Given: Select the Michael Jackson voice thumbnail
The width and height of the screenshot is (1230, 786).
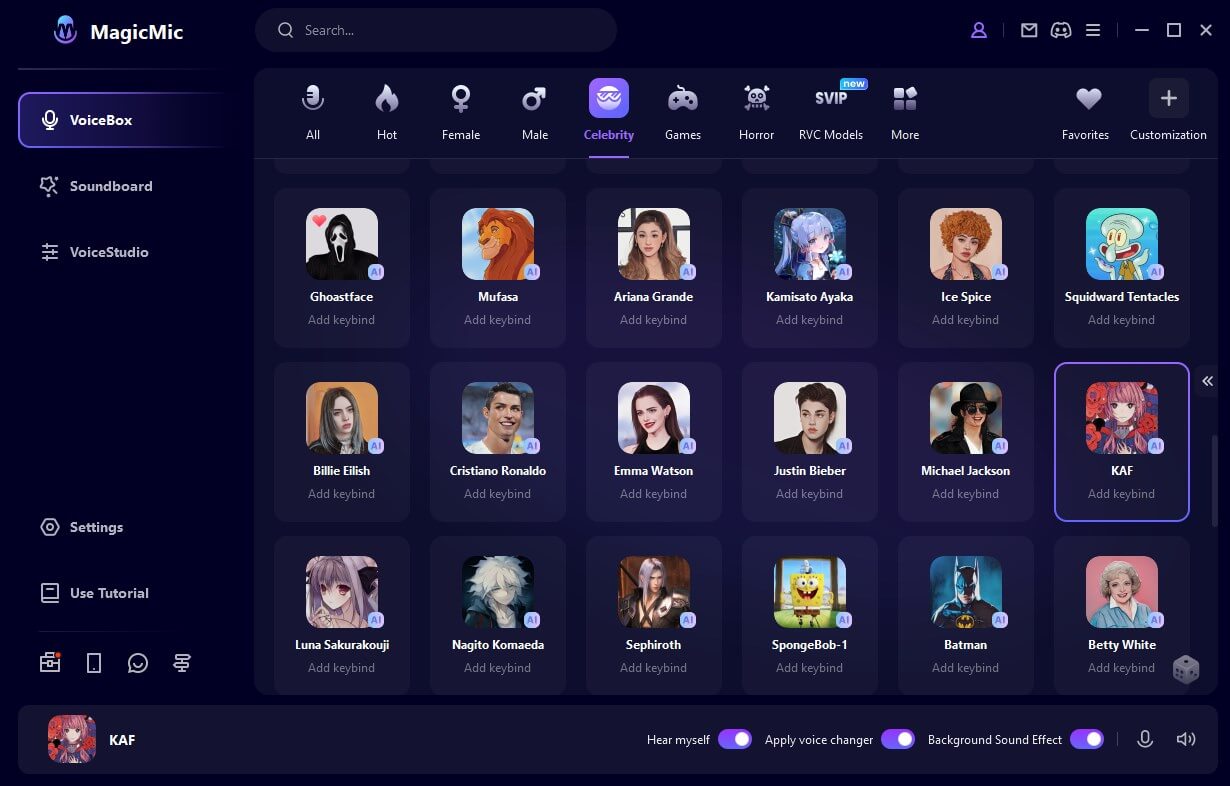Looking at the screenshot, I should tap(966, 418).
